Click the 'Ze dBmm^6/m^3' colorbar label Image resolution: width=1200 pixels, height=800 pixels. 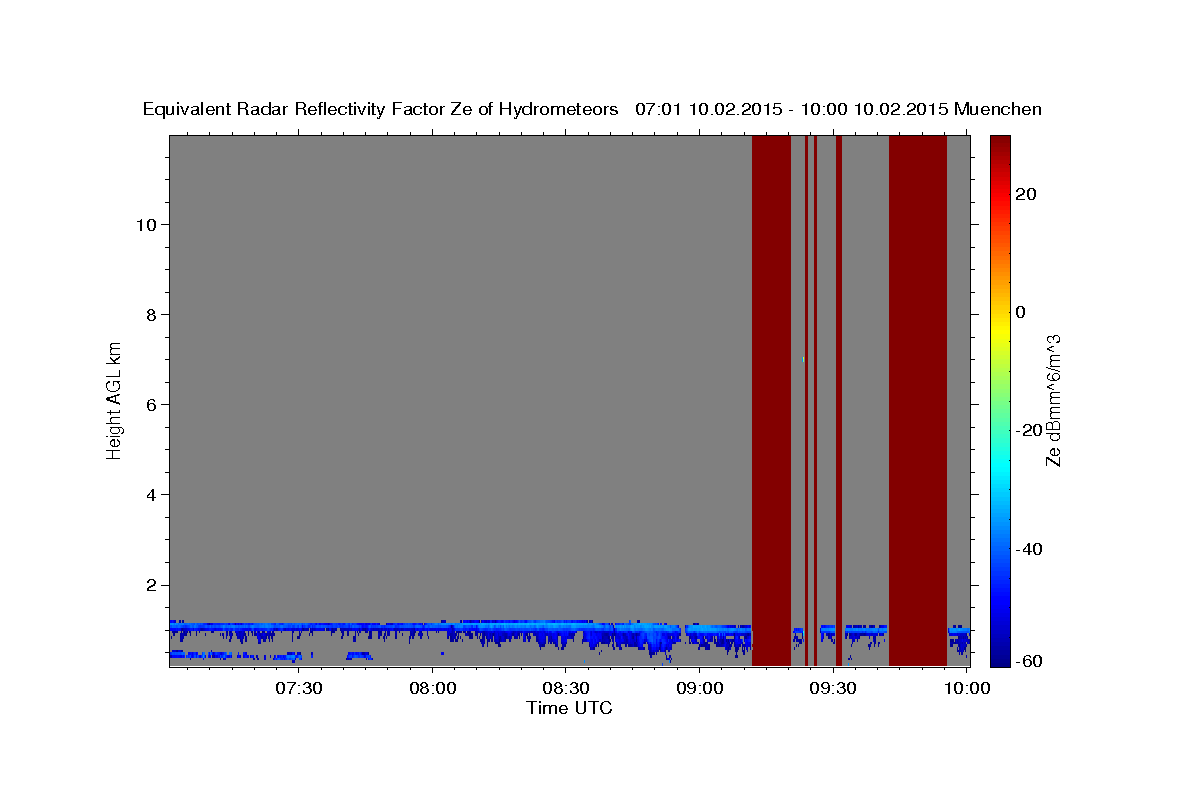coord(1052,400)
